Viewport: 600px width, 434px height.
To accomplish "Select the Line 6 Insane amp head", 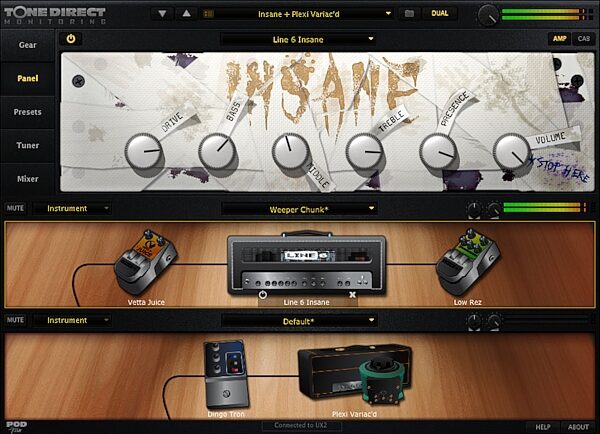I will click(307, 263).
